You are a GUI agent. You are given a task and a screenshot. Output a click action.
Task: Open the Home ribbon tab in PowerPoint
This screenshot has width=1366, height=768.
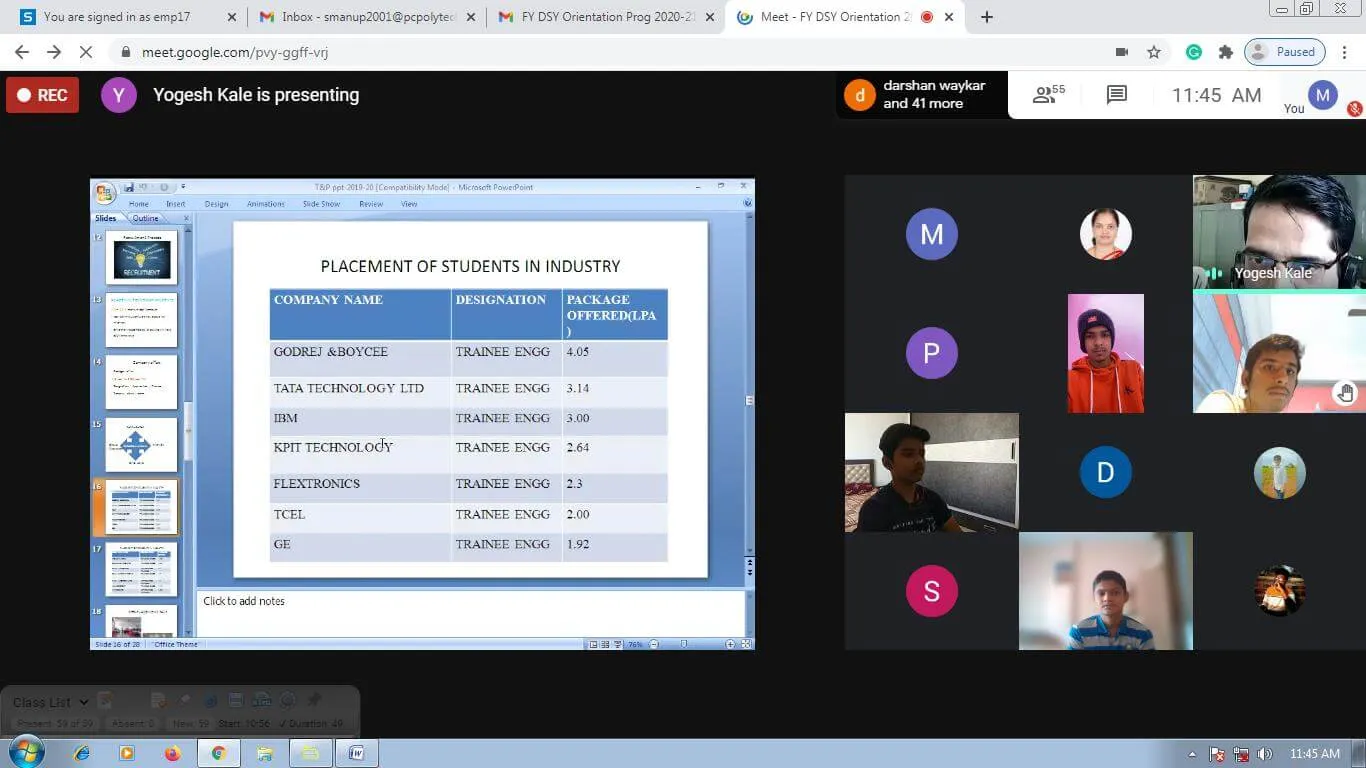pyautogui.click(x=138, y=204)
